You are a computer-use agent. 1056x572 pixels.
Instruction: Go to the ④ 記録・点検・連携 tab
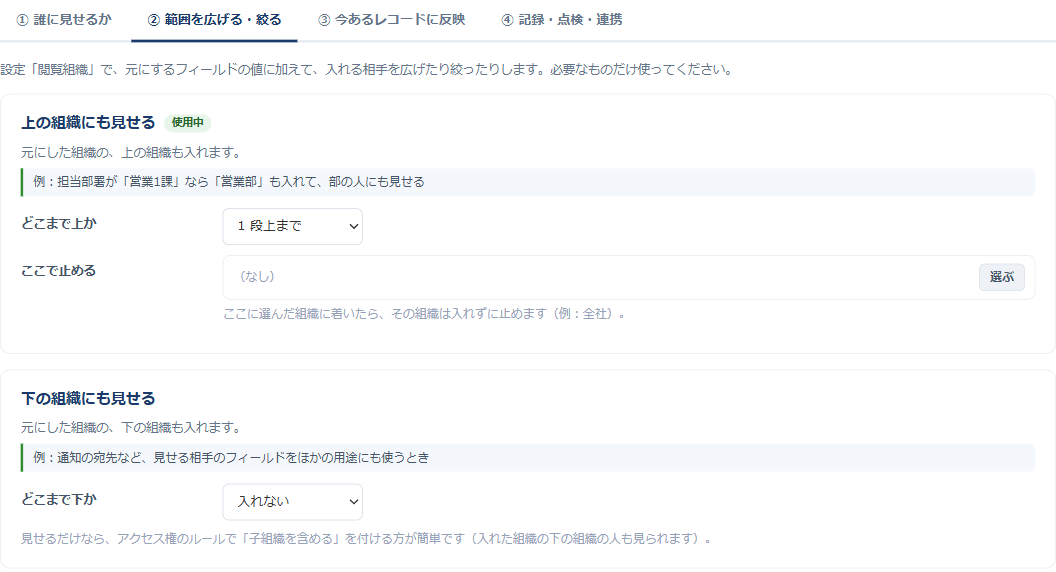tap(562, 20)
